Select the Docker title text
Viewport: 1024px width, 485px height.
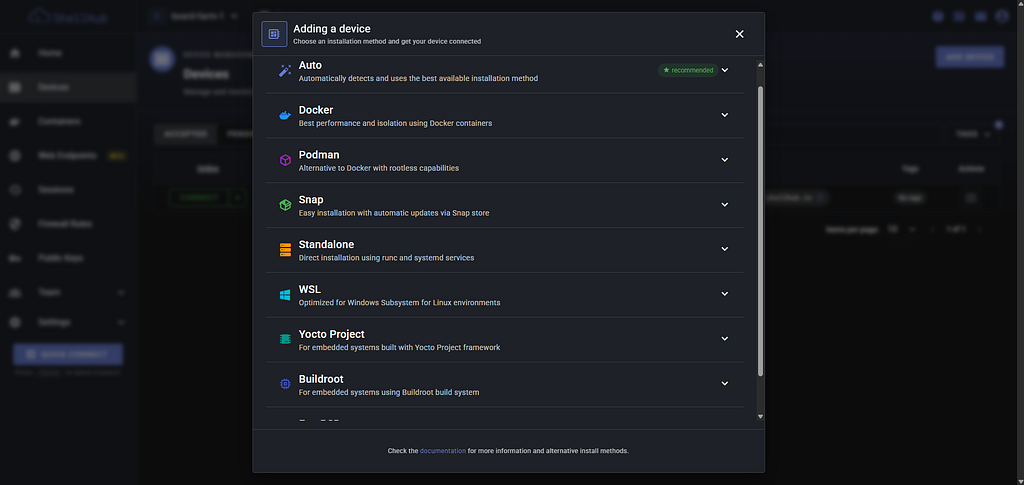pyautogui.click(x=316, y=110)
